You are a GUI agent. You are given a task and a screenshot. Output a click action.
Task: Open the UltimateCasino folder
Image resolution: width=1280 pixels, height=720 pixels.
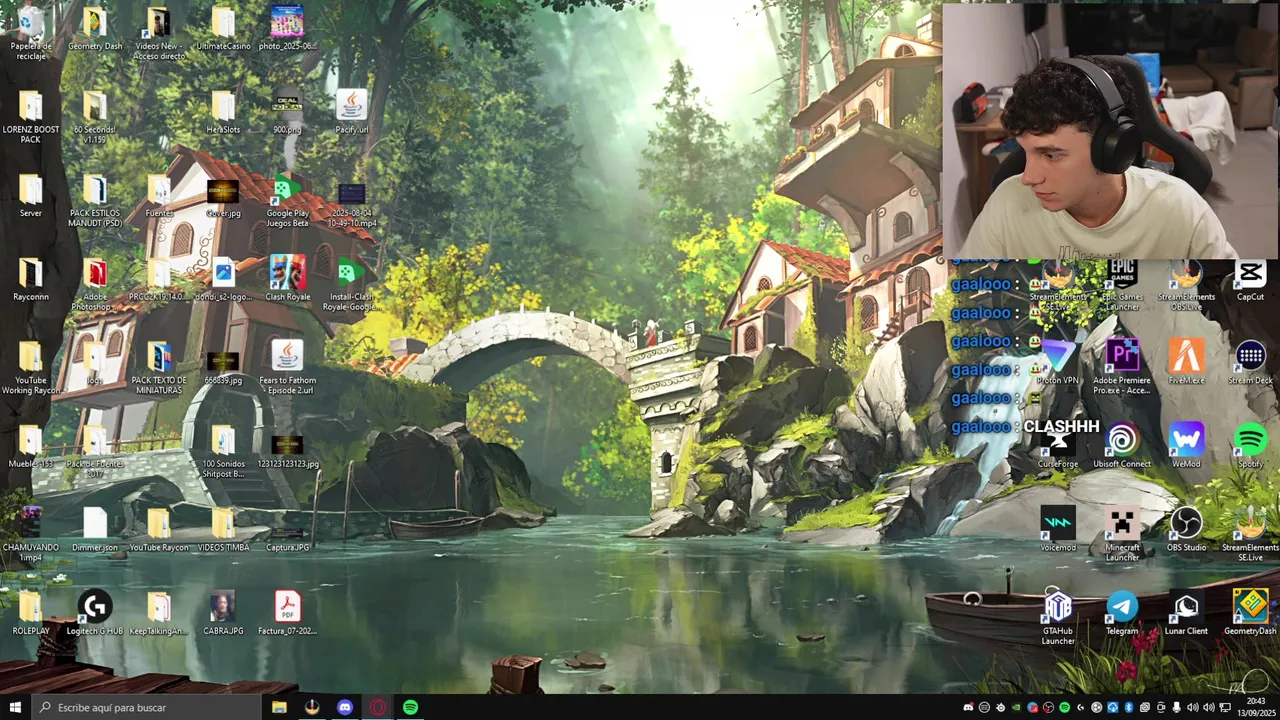coord(223,29)
